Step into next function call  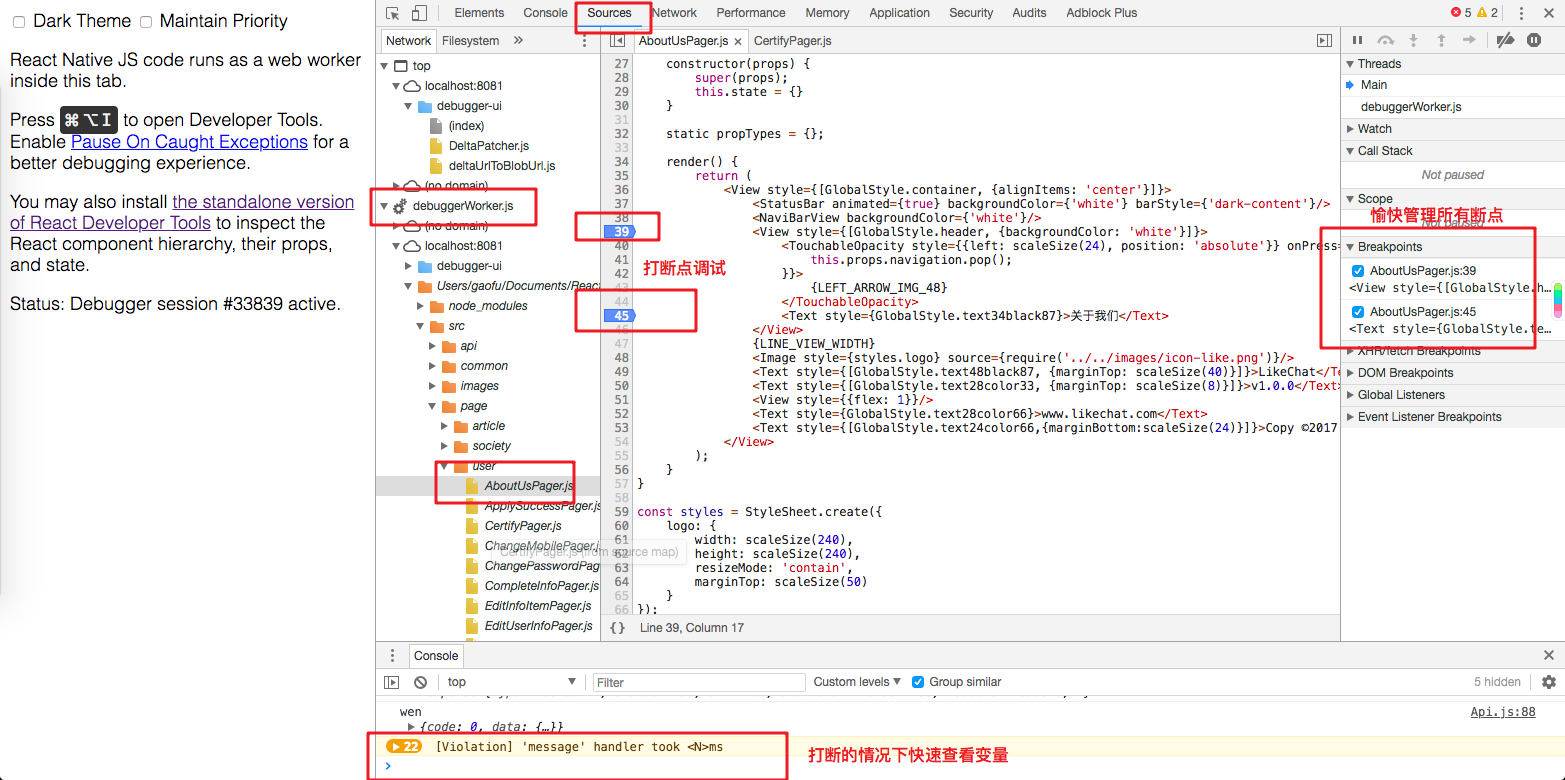[x=1413, y=40]
